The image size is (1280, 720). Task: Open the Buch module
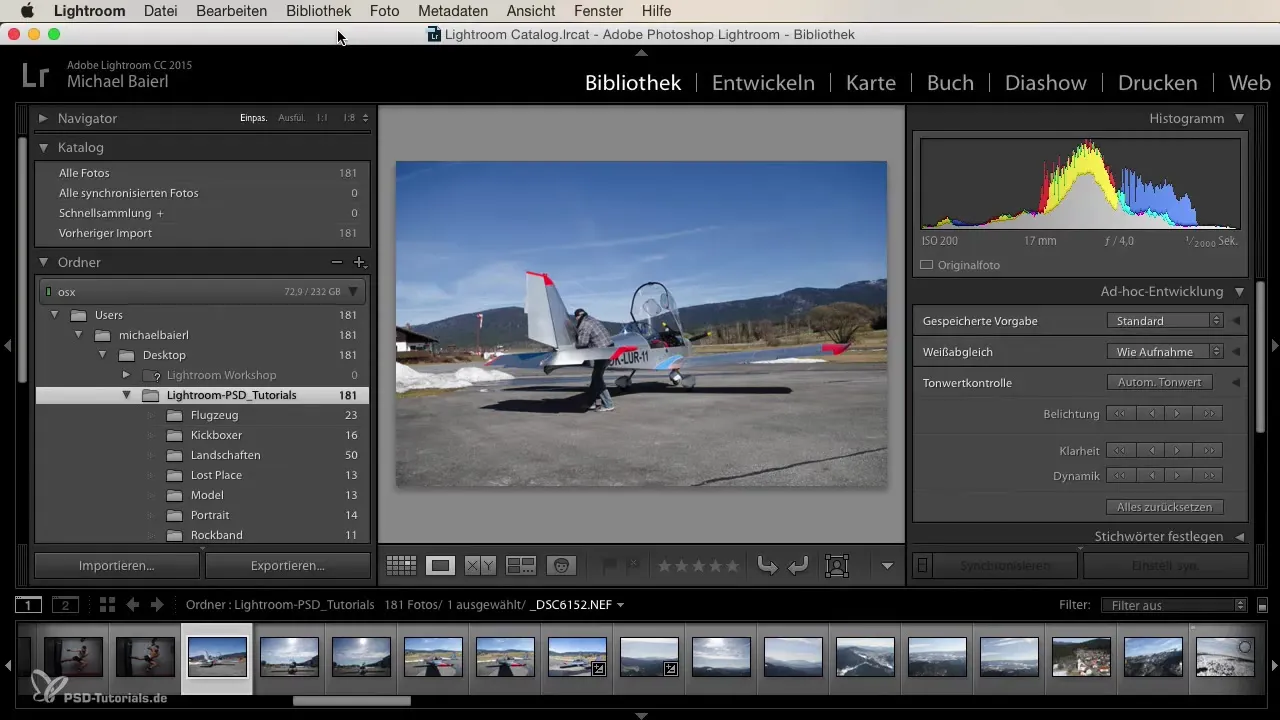[x=950, y=83]
